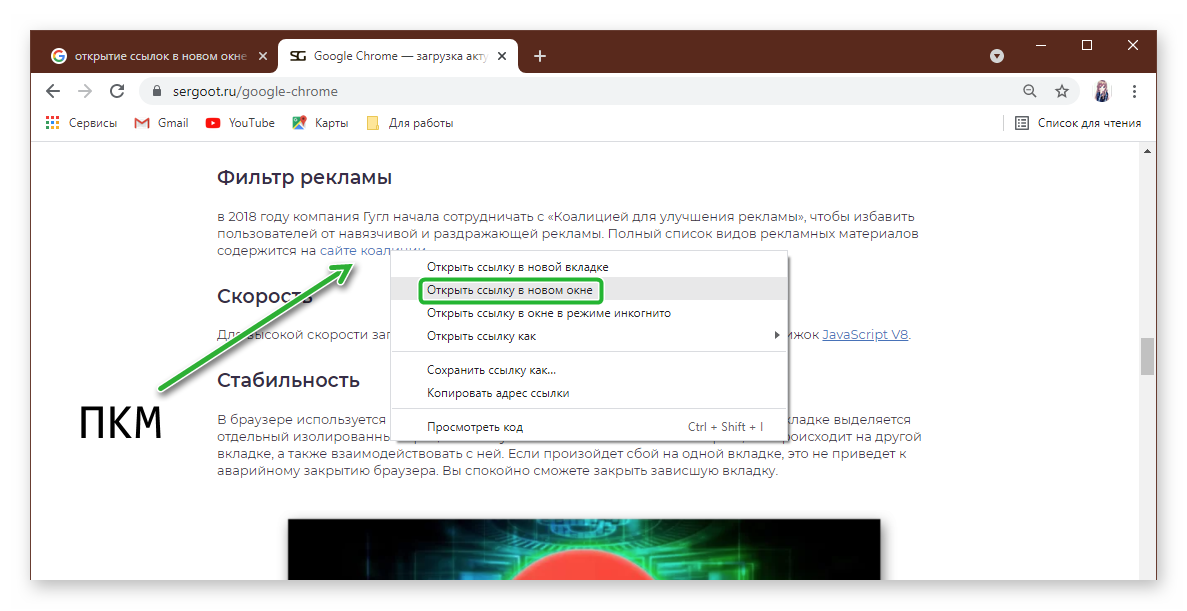Open the Gmail bookmark
Viewport: 1187px width, 611px height.
162,123
